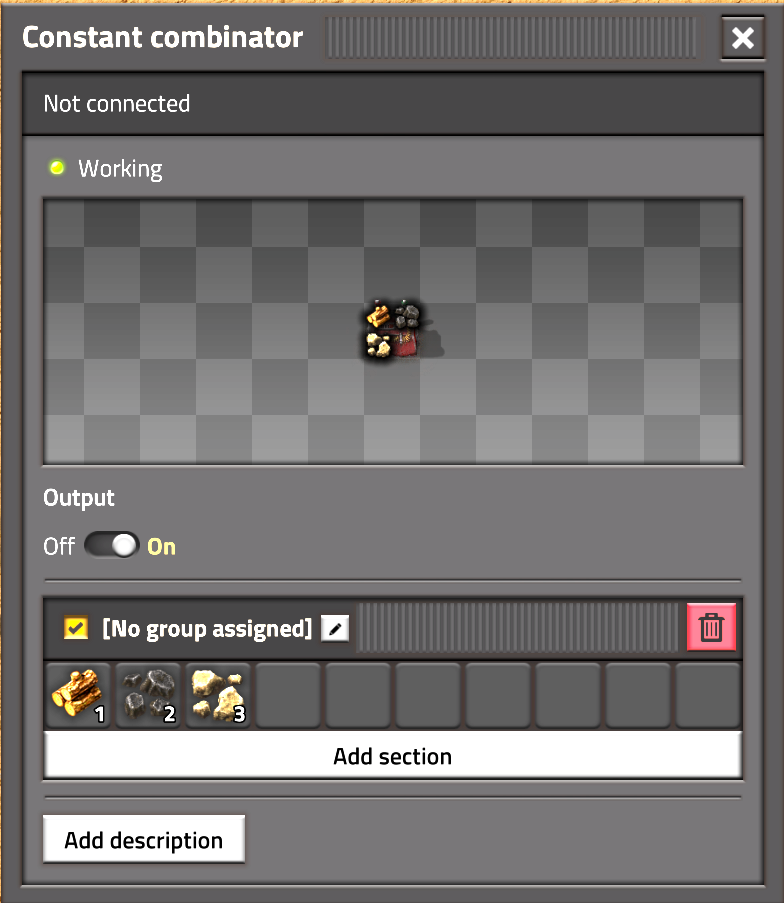Click the Off label beside the switch
The image size is (784, 903).
59,546
